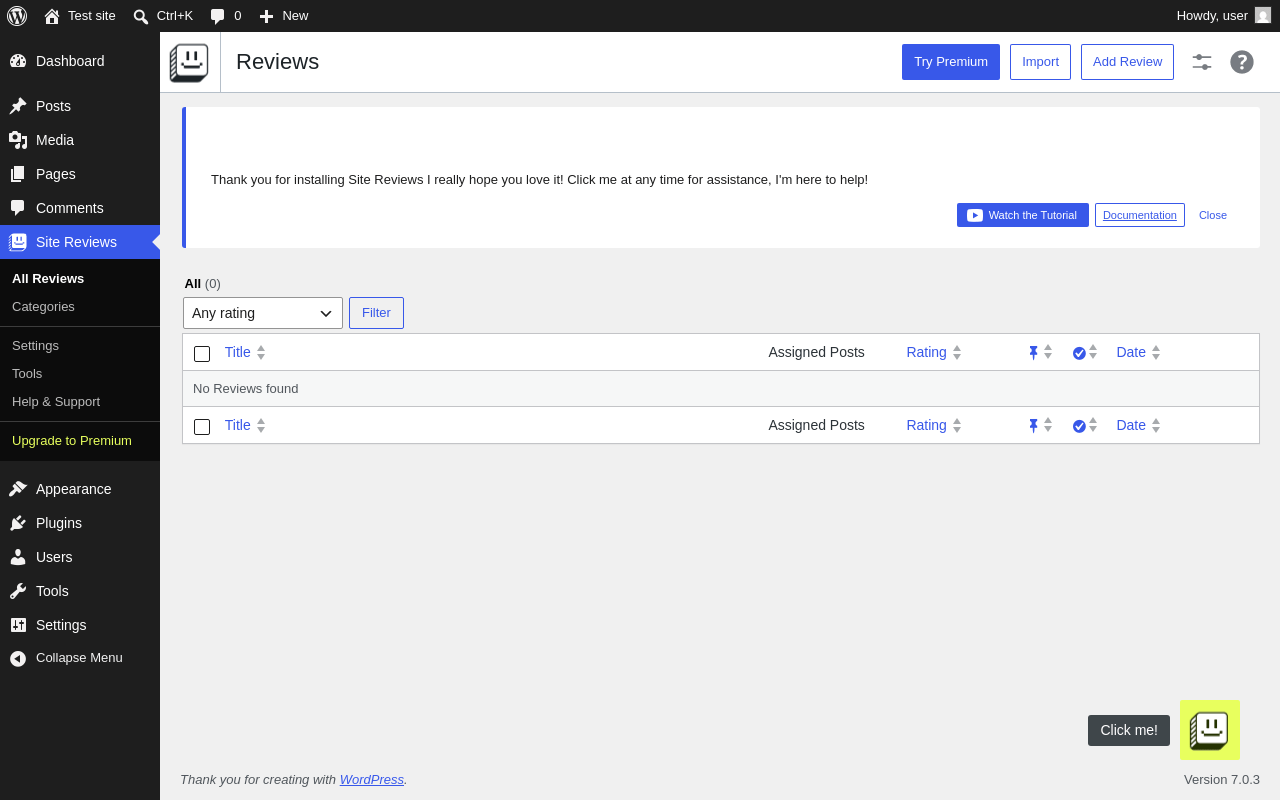
Task: Tick the select-all checkbox in the table header
Action: pos(202,354)
